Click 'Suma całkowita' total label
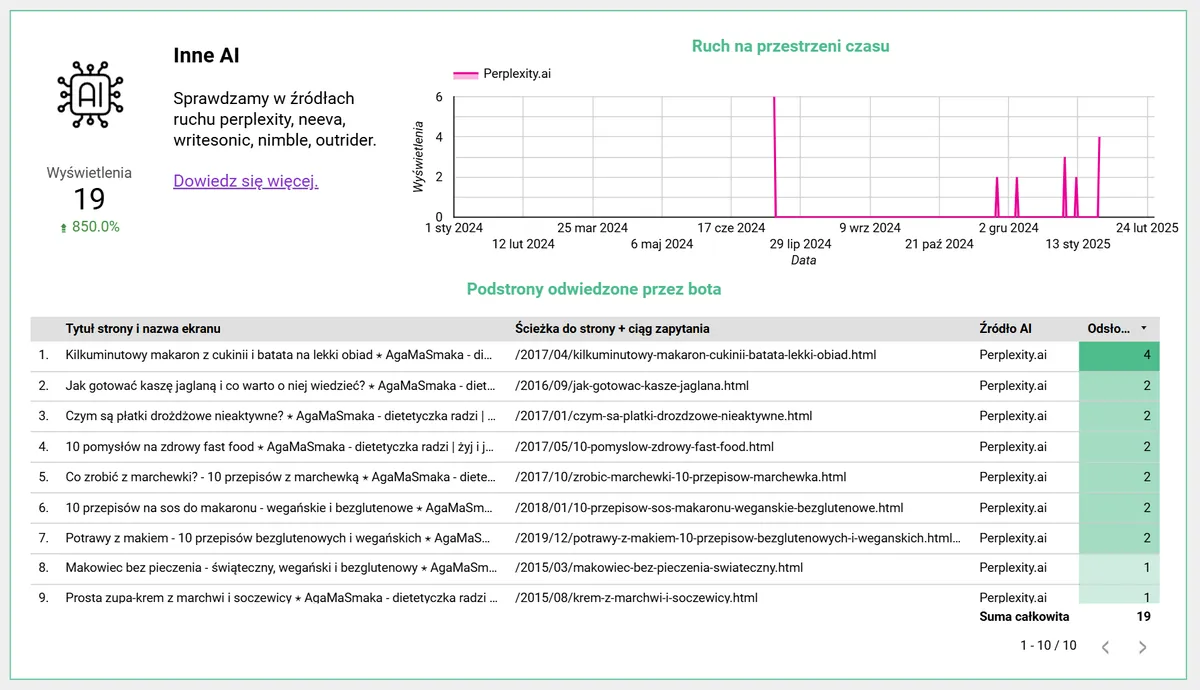The width and height of the screenshot is (1200, 690). coord(1024,617)
